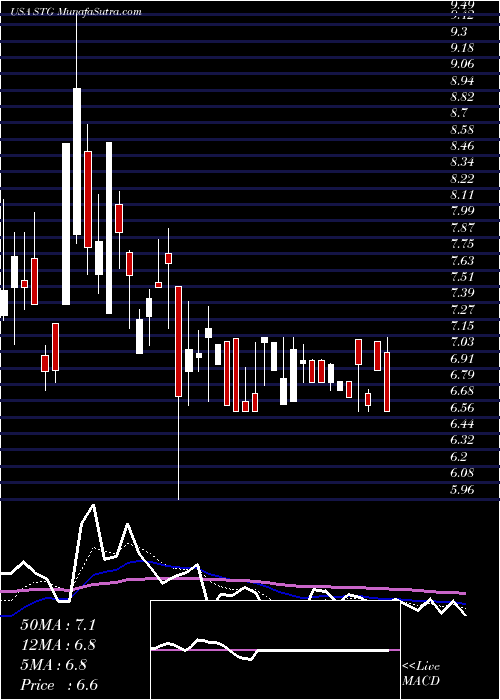Click the Price : 6.6 readout
The width and height of the screenshot is (500, 700).
[59, 685]
